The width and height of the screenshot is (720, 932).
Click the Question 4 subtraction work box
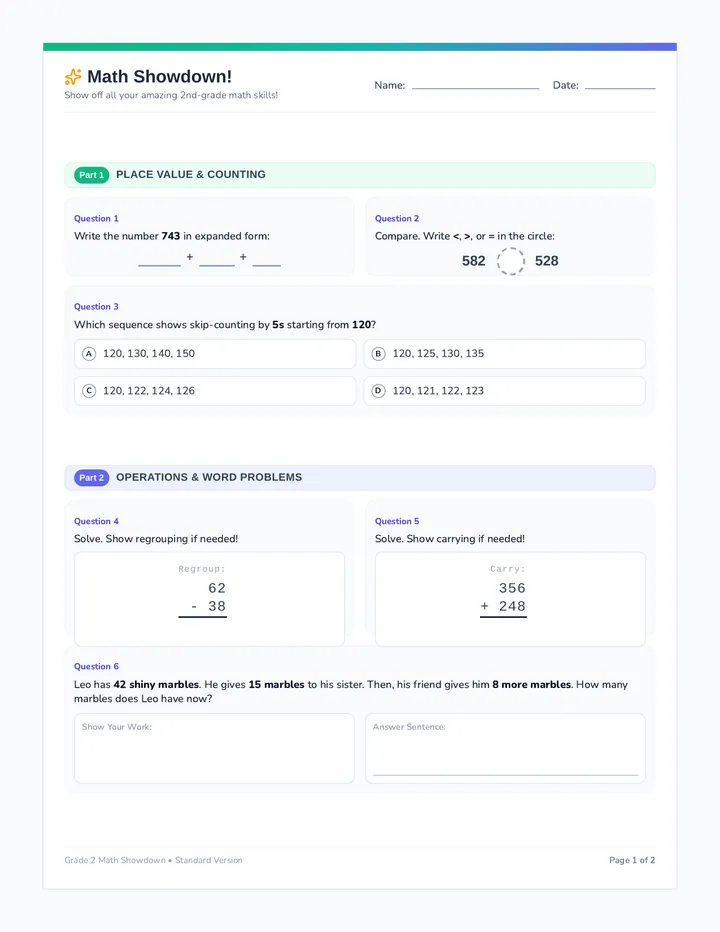pos(209,599)
